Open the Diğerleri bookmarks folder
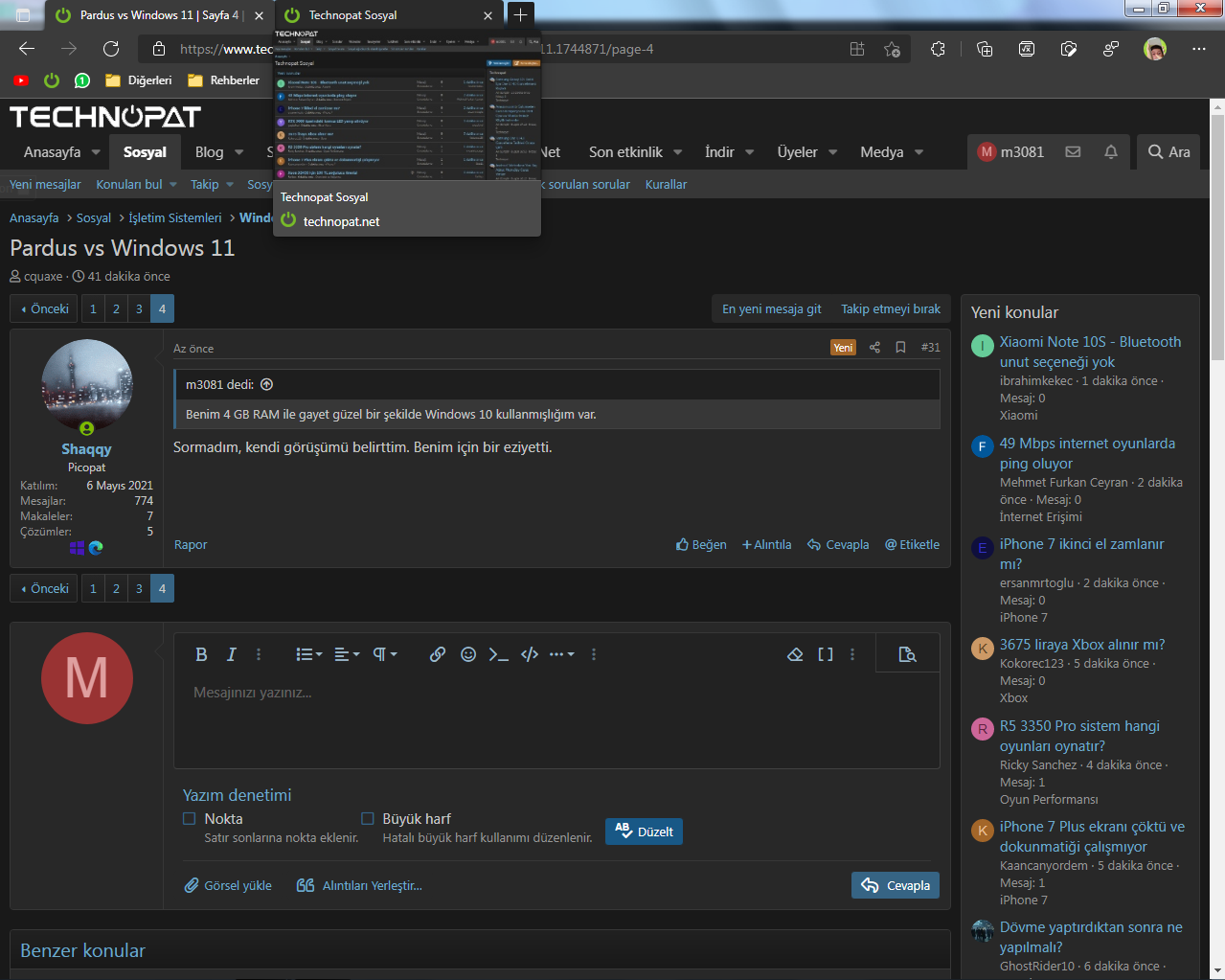The height and width of the screenshot is (980, 1225). point(139,80)
